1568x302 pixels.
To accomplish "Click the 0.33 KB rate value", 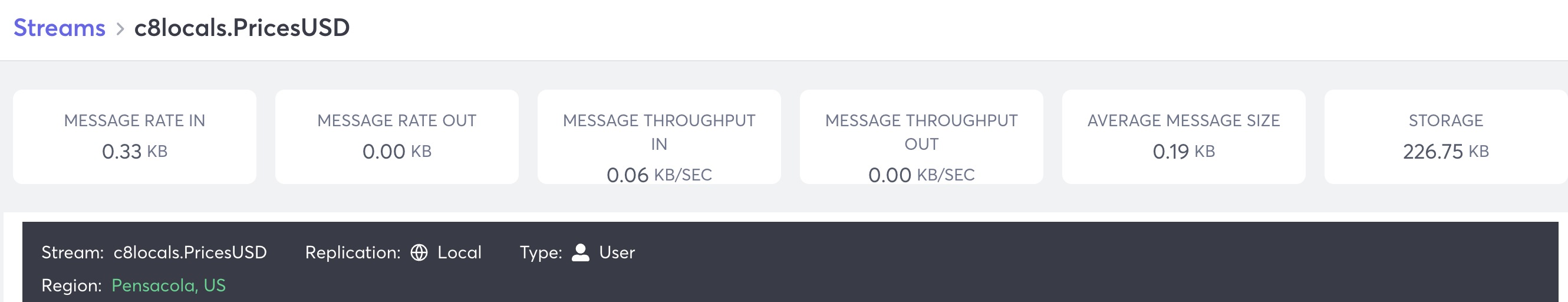I will pyautogui.click(x=134, y=152).
